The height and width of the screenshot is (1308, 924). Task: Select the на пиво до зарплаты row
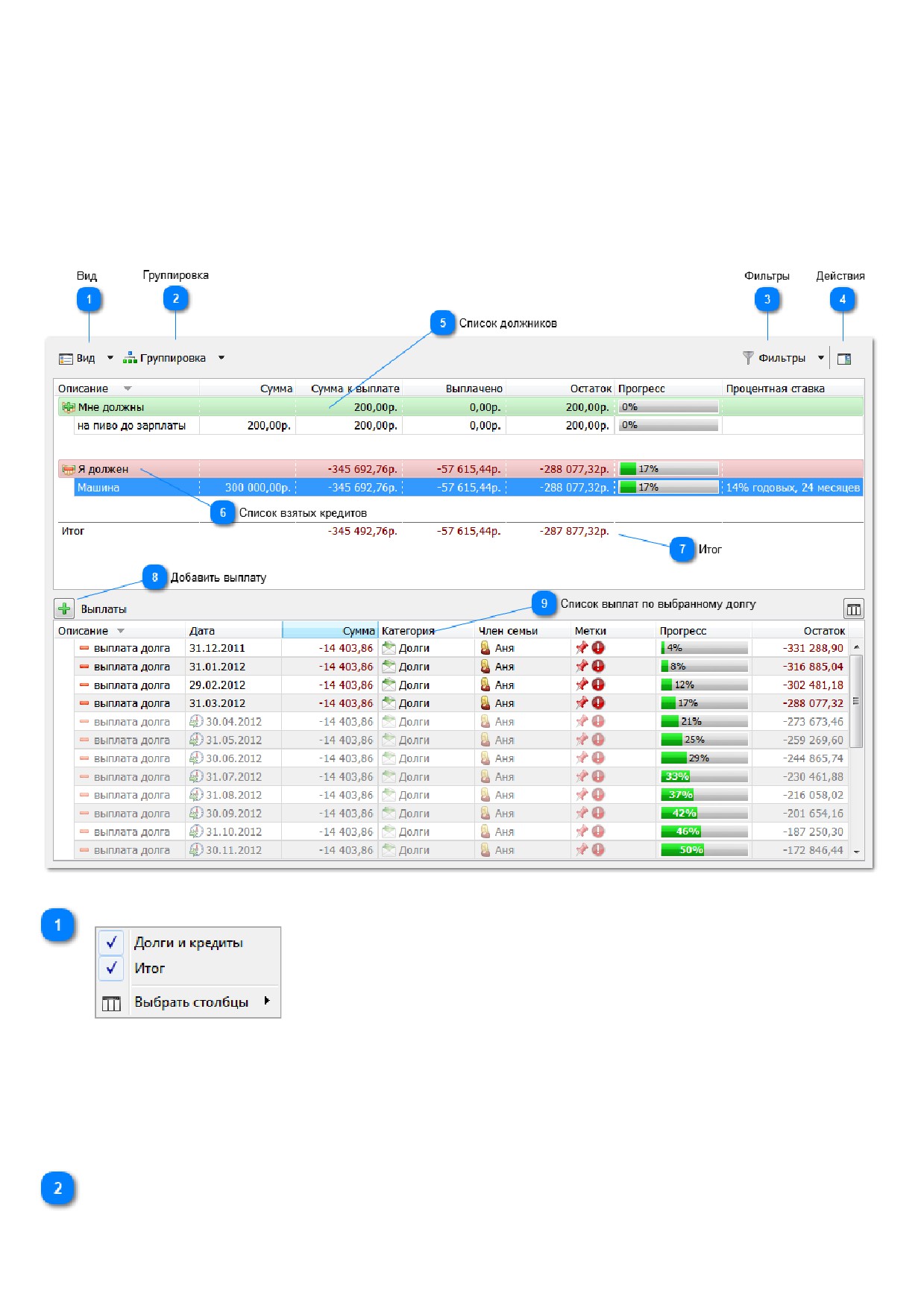pyautogui.click(x=469, y=425)
